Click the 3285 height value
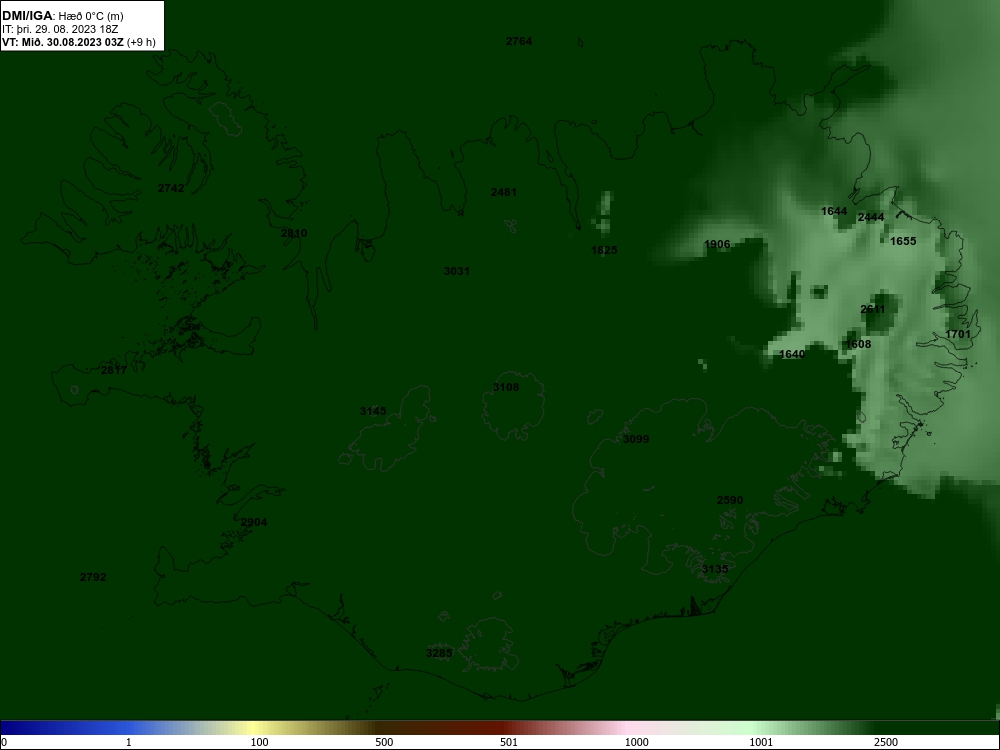Image resolution: width=1000 pixels, height=750 pixels. [439, 653]
